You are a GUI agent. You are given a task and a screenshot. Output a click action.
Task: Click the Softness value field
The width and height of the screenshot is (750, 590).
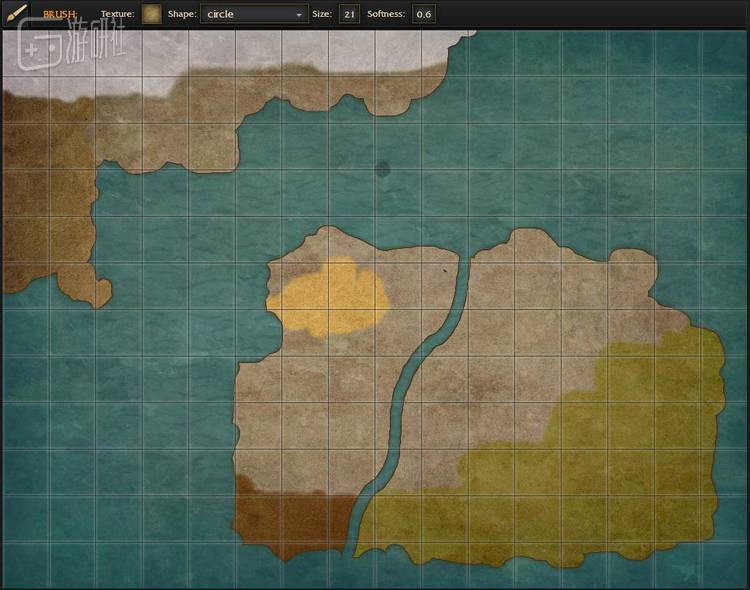424,15
